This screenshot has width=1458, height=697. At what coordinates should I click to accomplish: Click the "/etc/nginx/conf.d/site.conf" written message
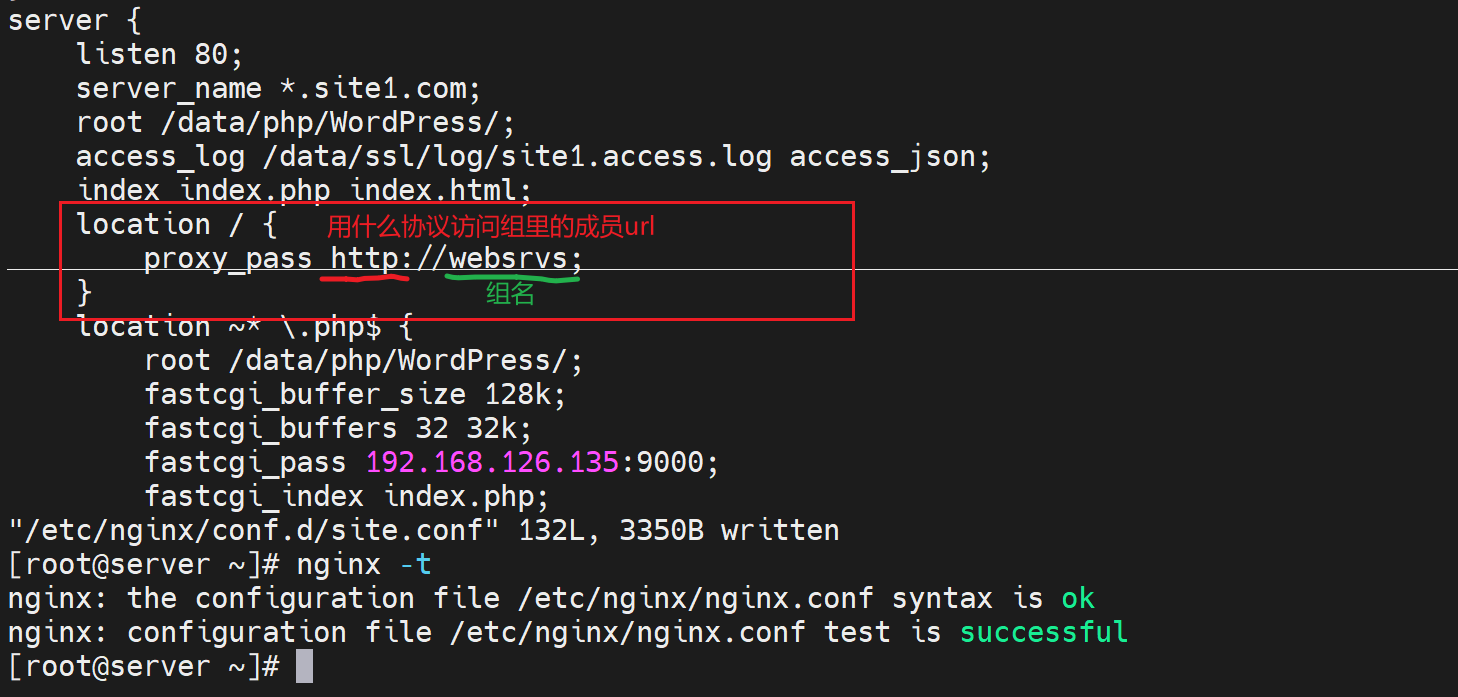pyautogui.click(x=423, y=530)
